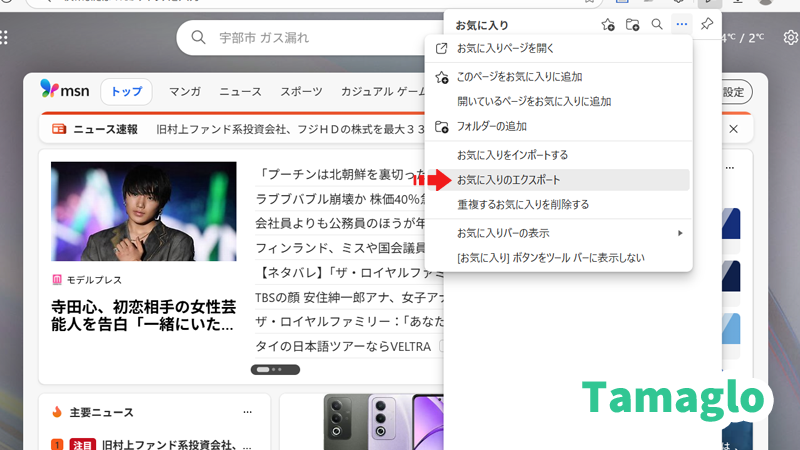
Task: Select お気に入りのエクスポート menu item
Action: [x=508, y=180]
